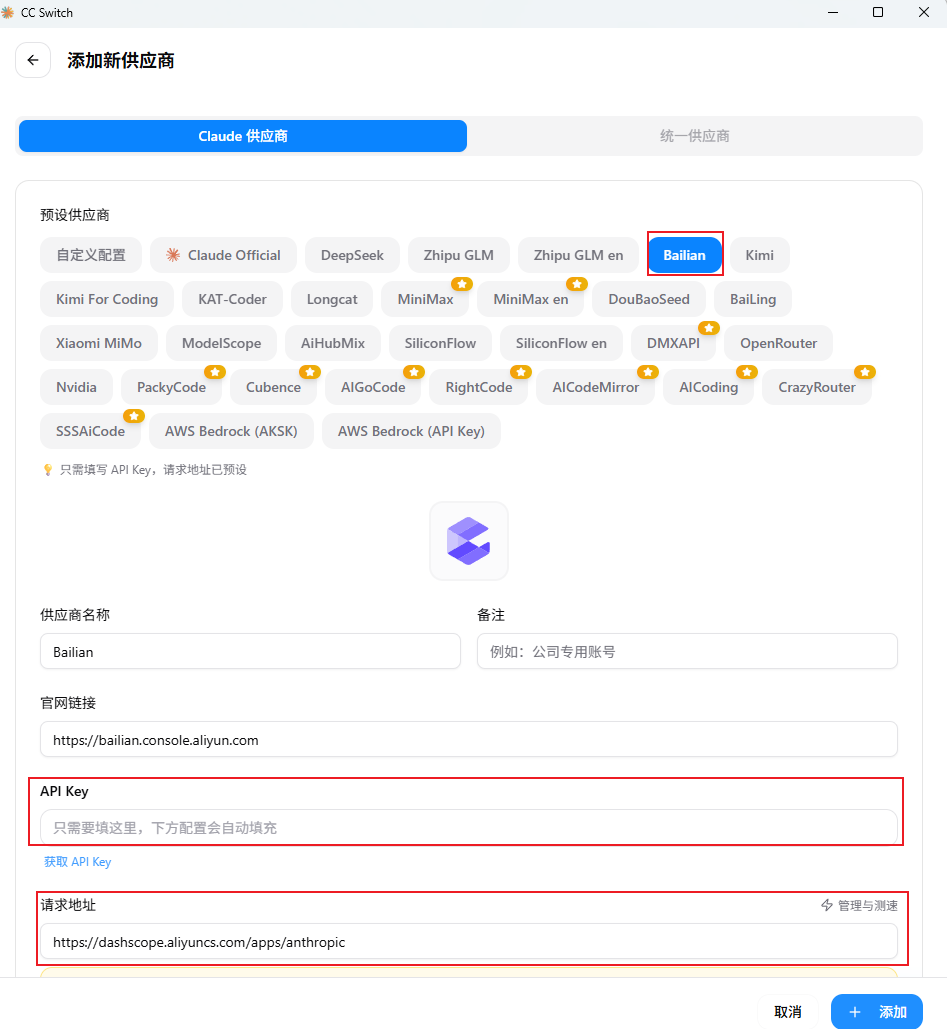Choose the Xiaomi MiMo preset
The height and width of the screenshot is (1029, 947).
[98, 343]
